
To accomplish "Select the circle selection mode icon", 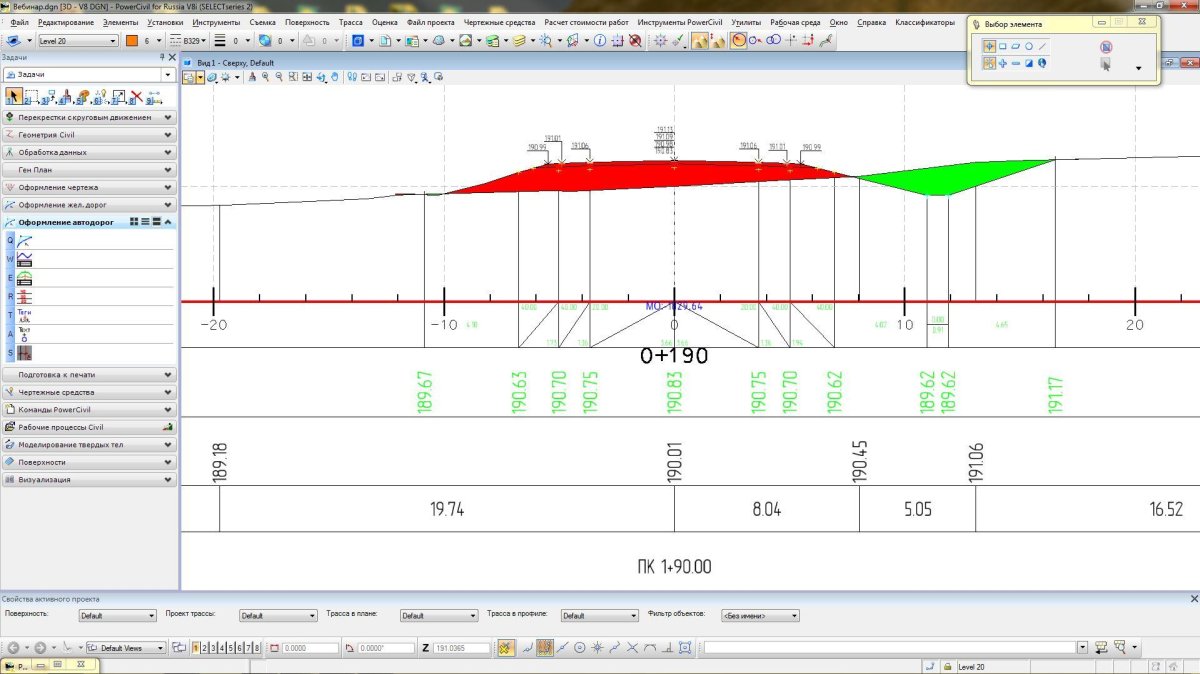I will click(x=1029, y=46).
